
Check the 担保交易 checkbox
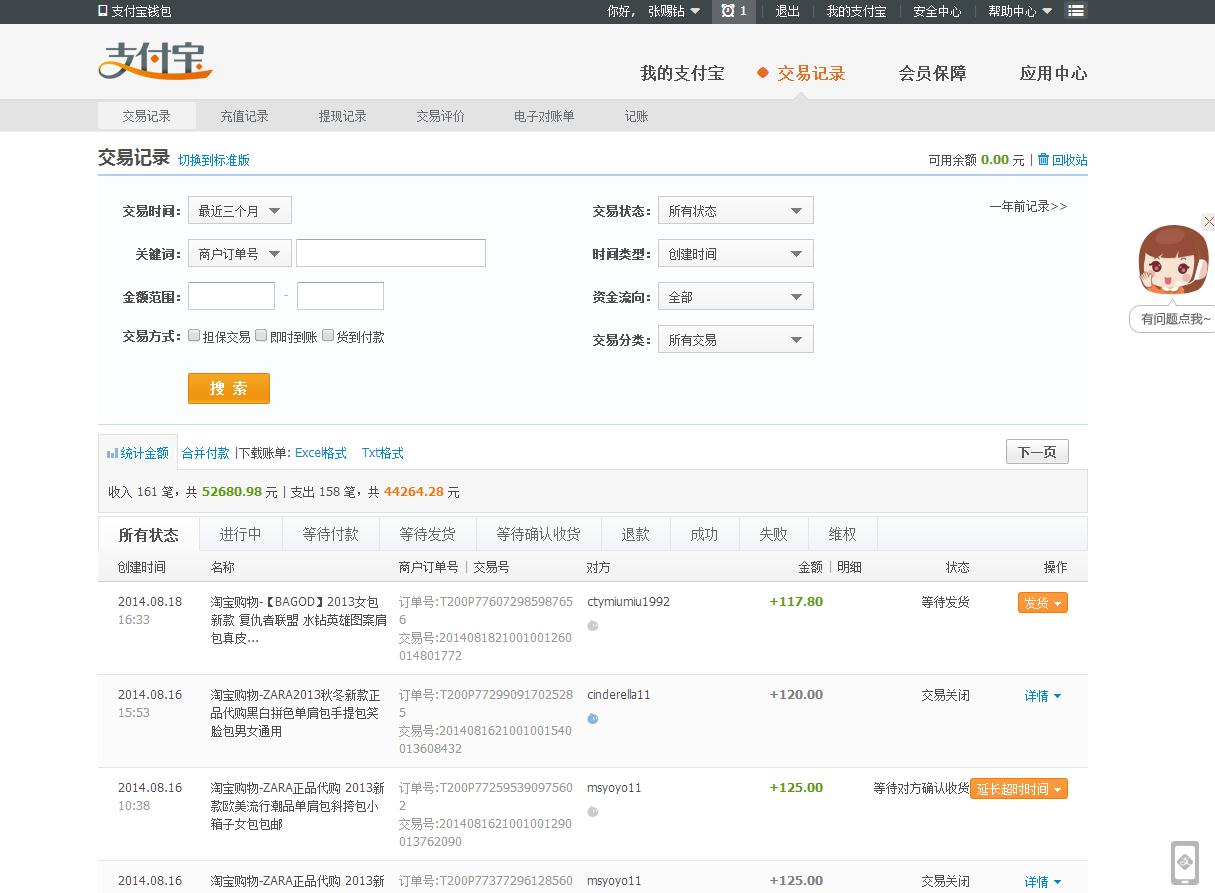[x=194, y=336]
